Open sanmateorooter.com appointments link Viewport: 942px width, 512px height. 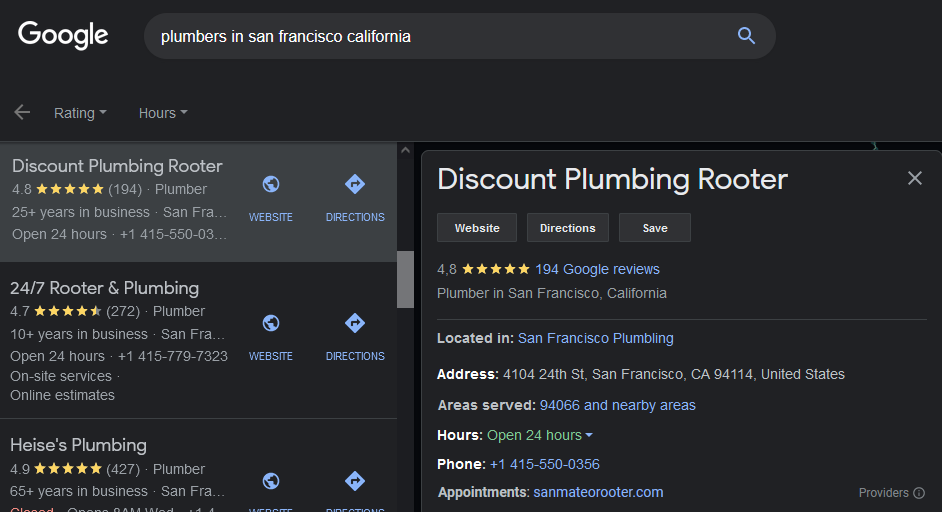(x=598, y=492)
